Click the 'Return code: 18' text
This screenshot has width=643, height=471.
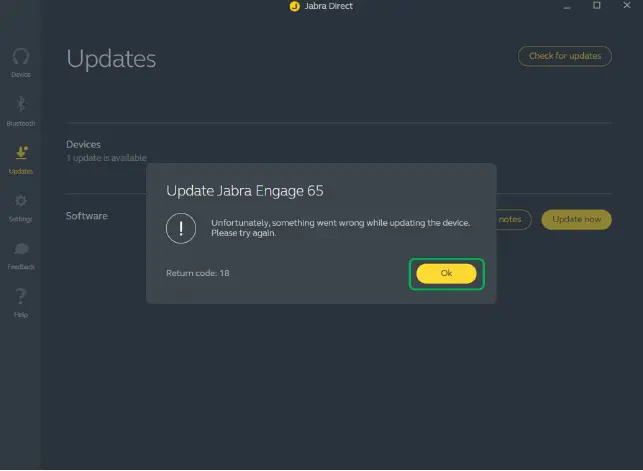[x=198, y=273]
